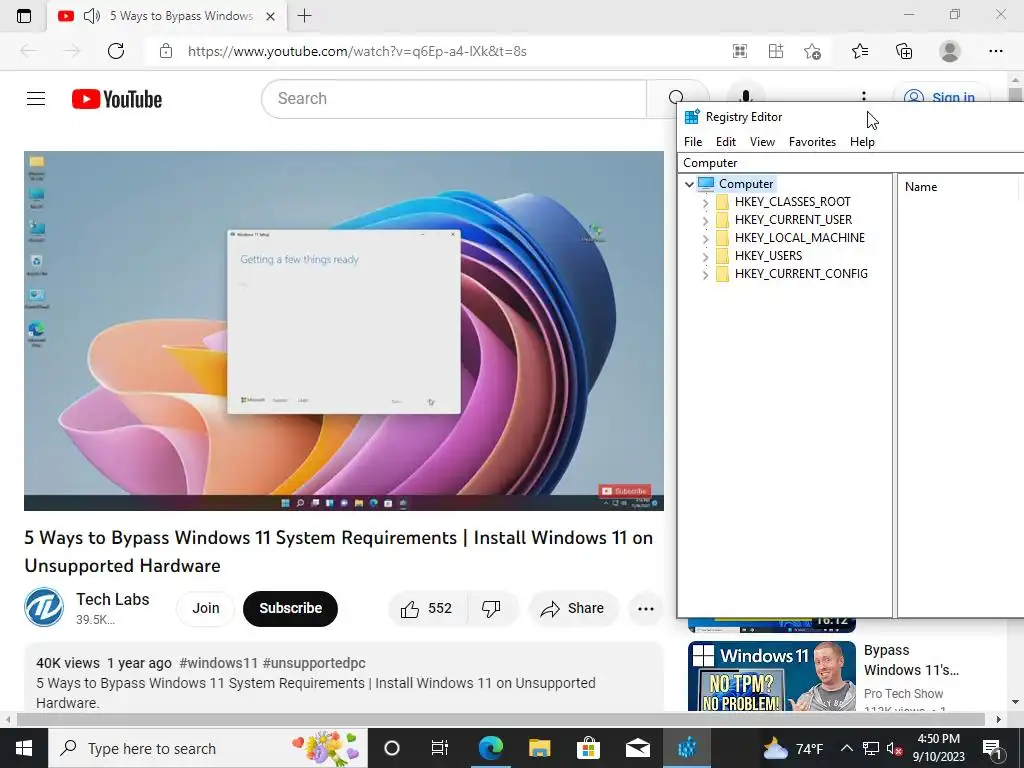Image resolution: width=1024 pixels, height=768 pixels.
Task: Open the notification center icon
Action: click(x=992, y=748)
